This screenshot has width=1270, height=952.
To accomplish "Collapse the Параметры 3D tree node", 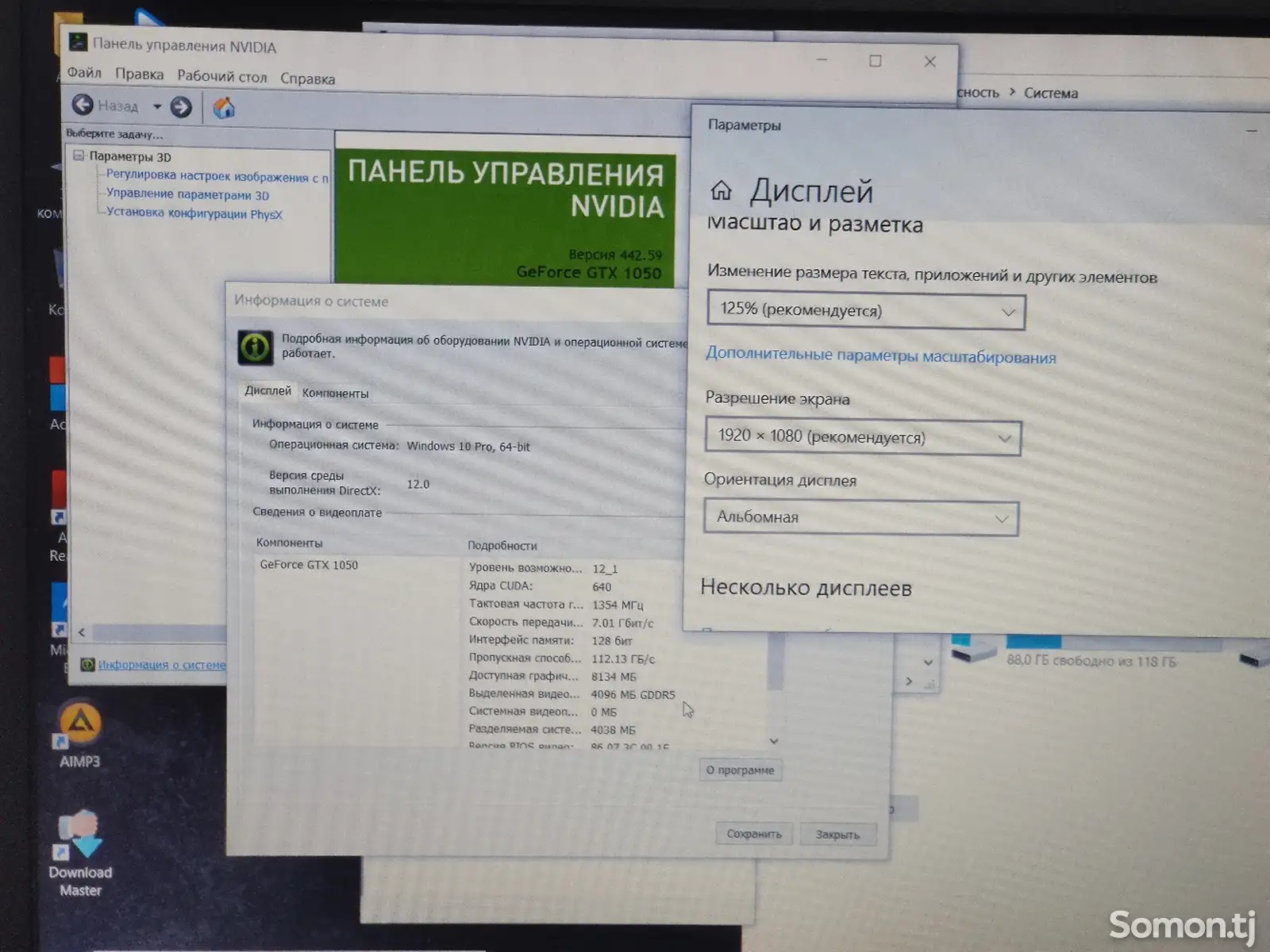I will (79, 155).
